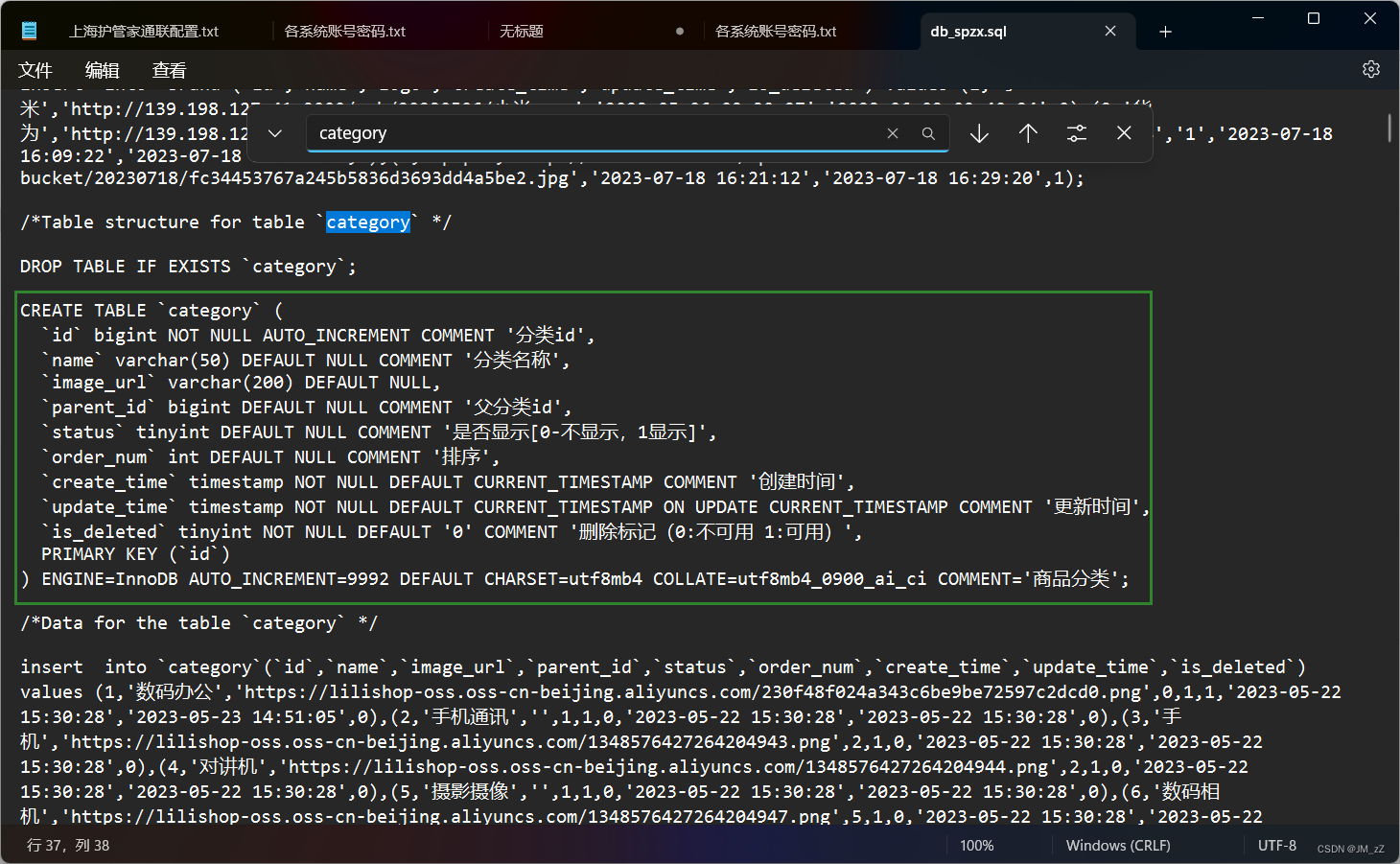Open the Notepad settings gear
Viewport: 1400px width, 864px height.
coord(1370,69)
